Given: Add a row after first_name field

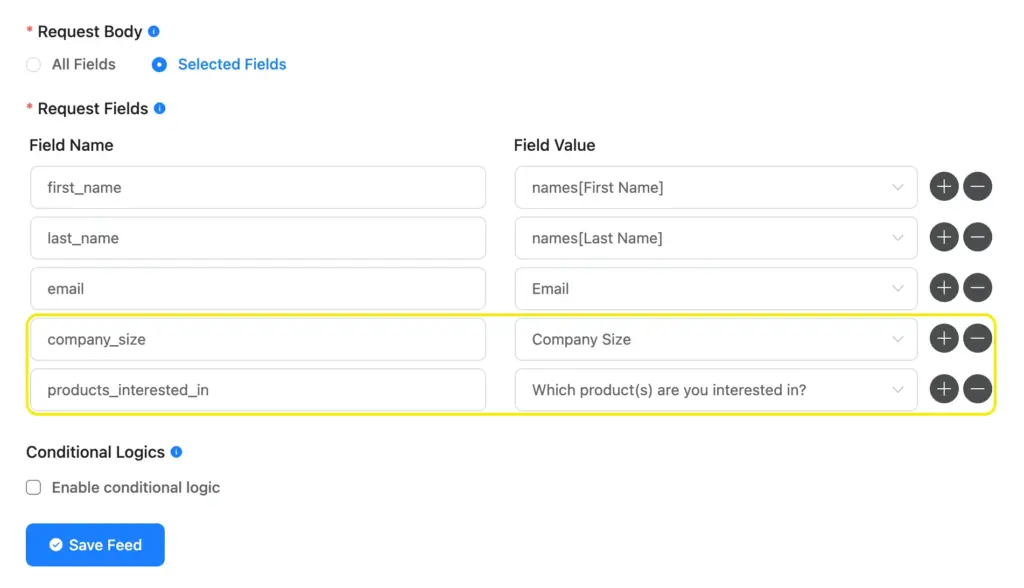Looking at the screenshot, I should click(944, 187).
